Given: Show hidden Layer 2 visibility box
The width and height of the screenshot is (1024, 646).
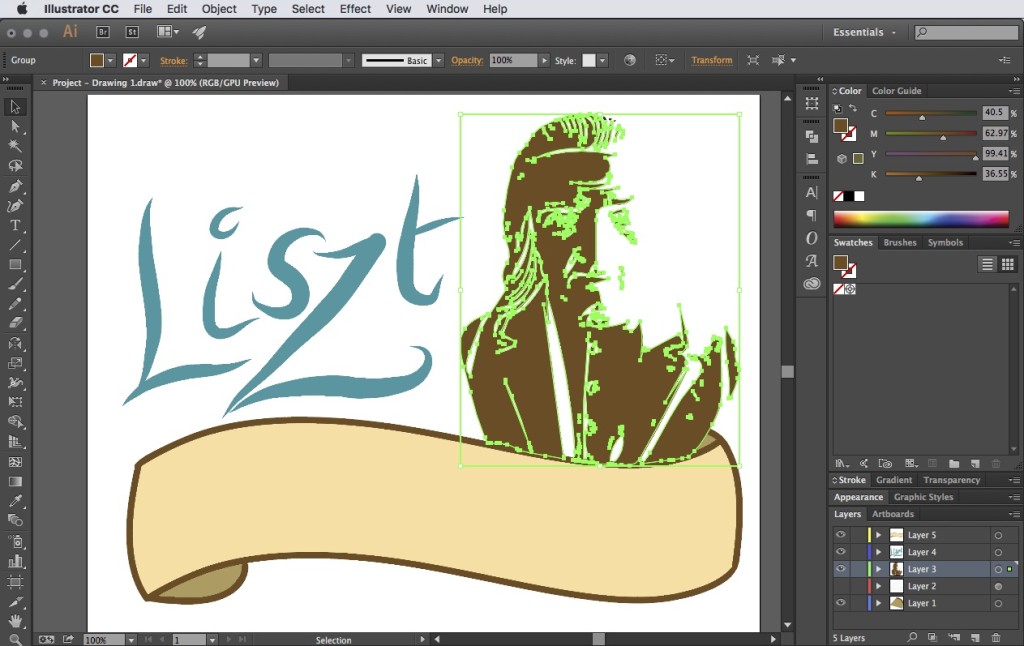Looking at the screenshot, I should [840, 586].
